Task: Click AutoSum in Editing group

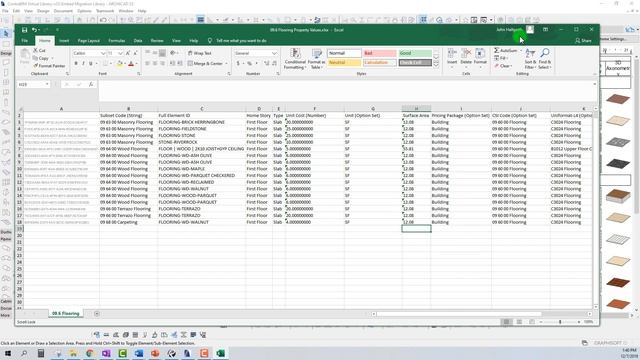Action: [506, 51]
